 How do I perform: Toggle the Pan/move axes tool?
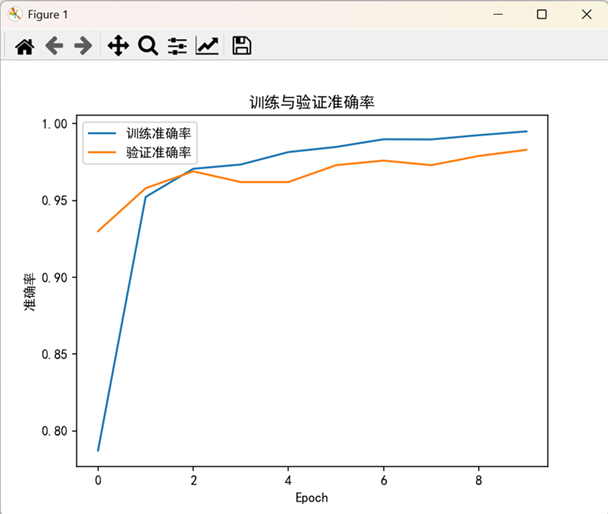pyautogui.click(x=118, y=45)
